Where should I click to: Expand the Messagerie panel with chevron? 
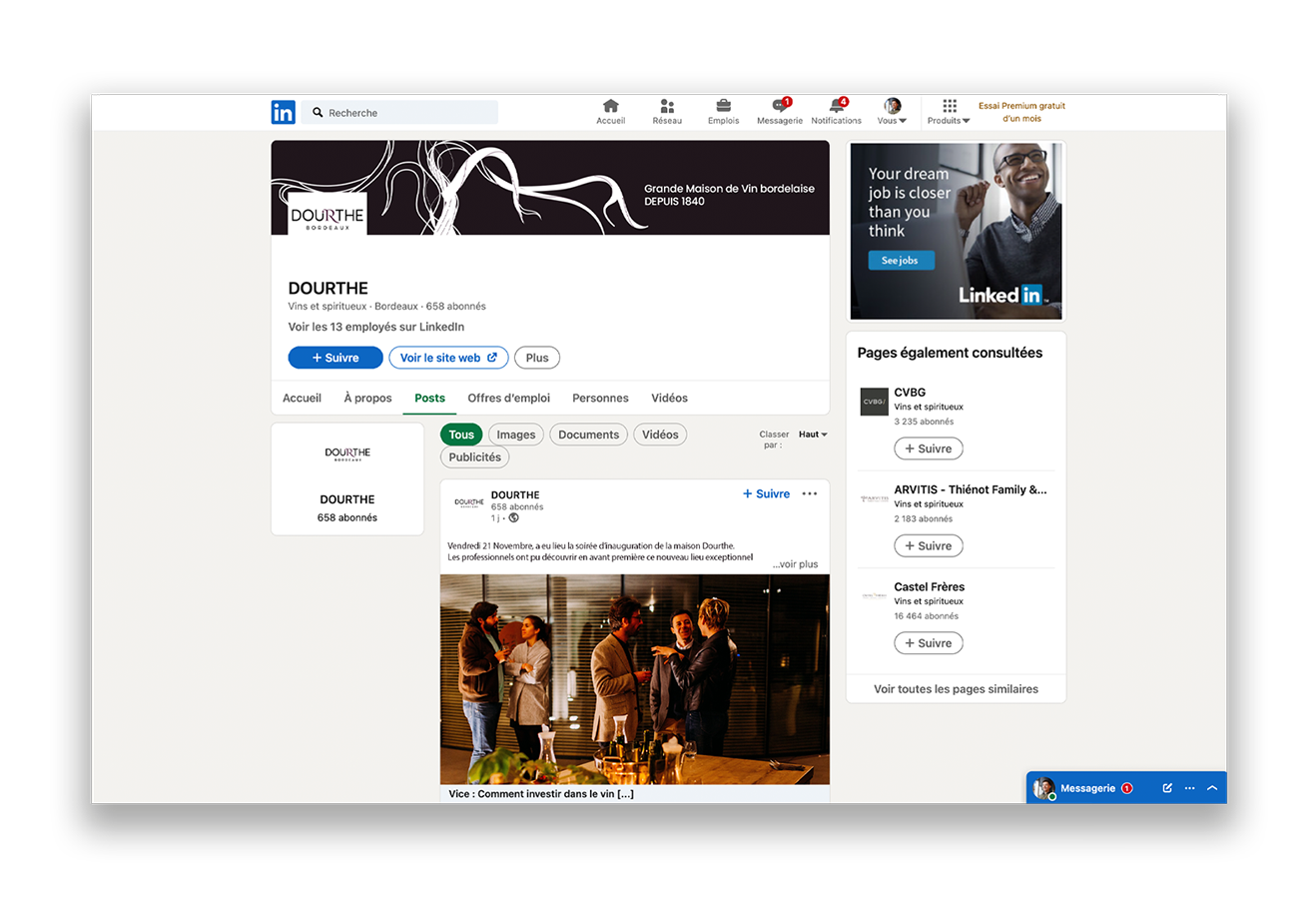(x=1212, y=788)
